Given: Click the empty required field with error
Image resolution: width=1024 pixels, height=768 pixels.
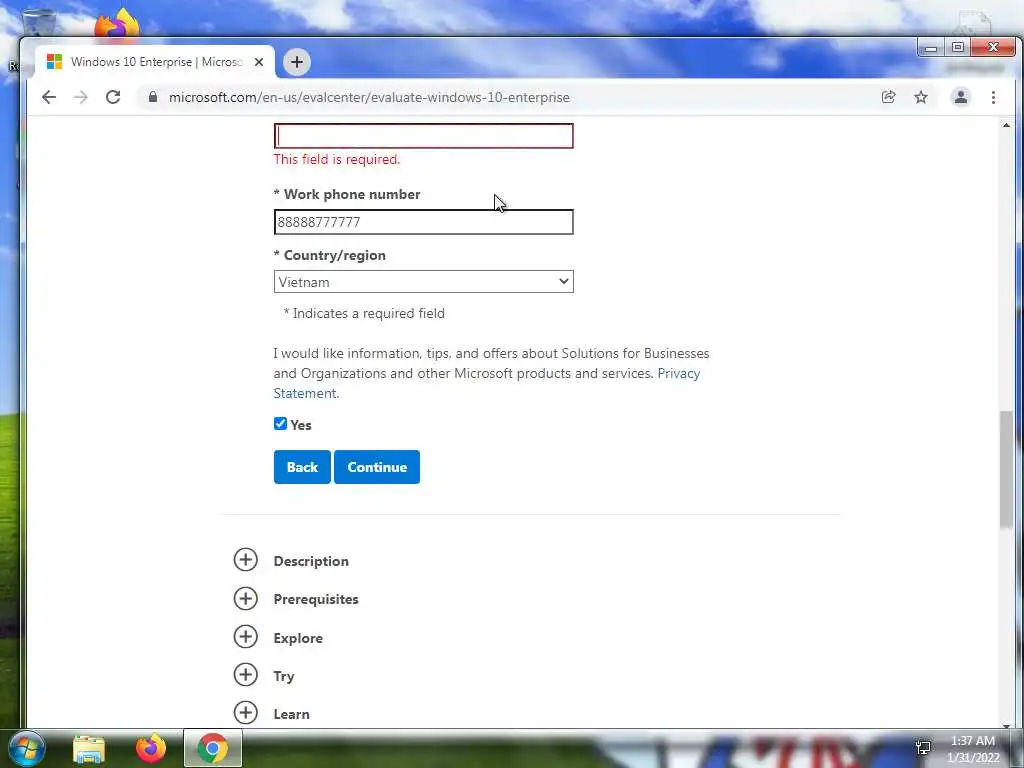Looking at the screenshot, I should click(423, 136).
